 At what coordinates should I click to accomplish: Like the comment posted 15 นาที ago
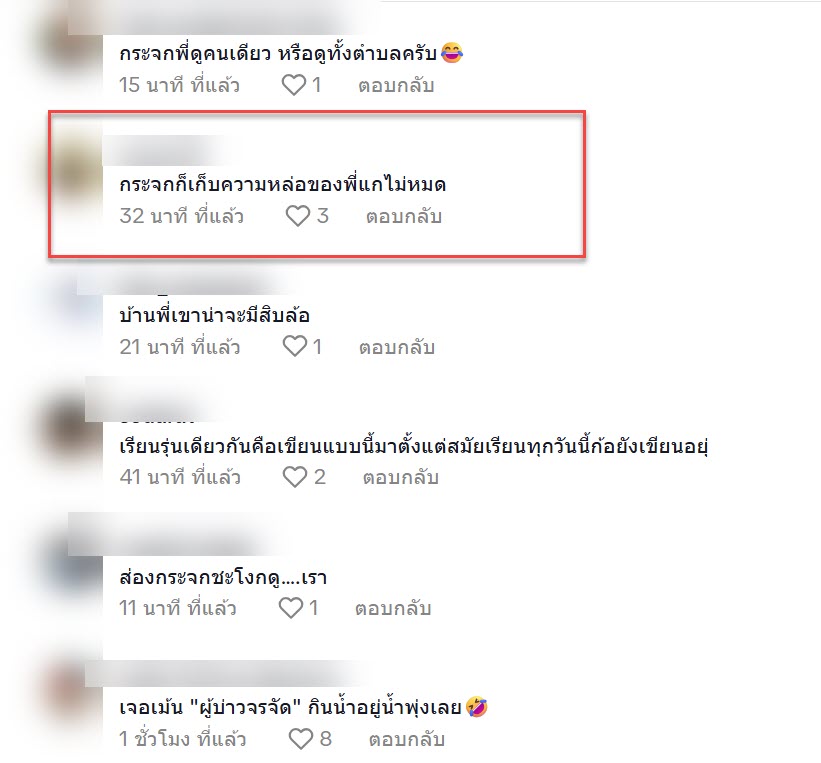point(294,85)
